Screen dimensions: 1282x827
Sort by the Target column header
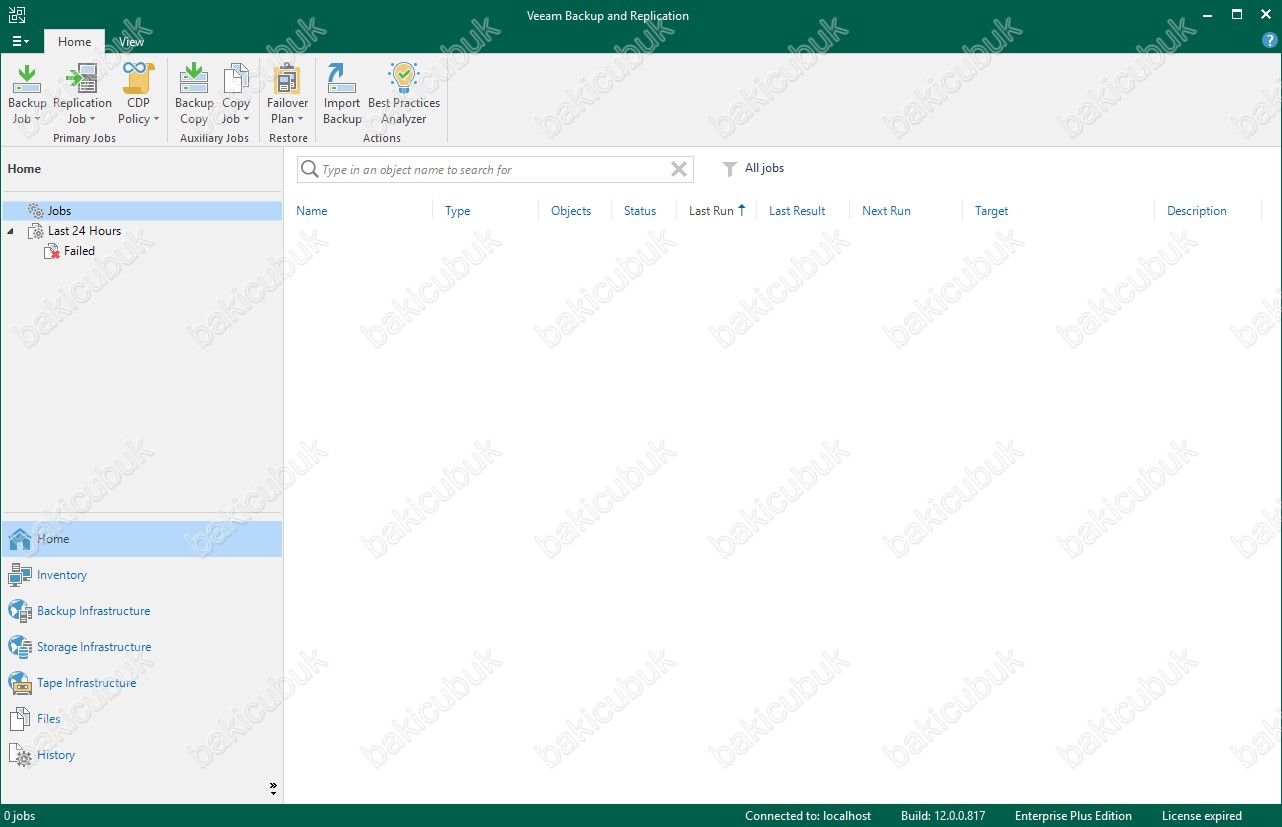coord(992,211)
